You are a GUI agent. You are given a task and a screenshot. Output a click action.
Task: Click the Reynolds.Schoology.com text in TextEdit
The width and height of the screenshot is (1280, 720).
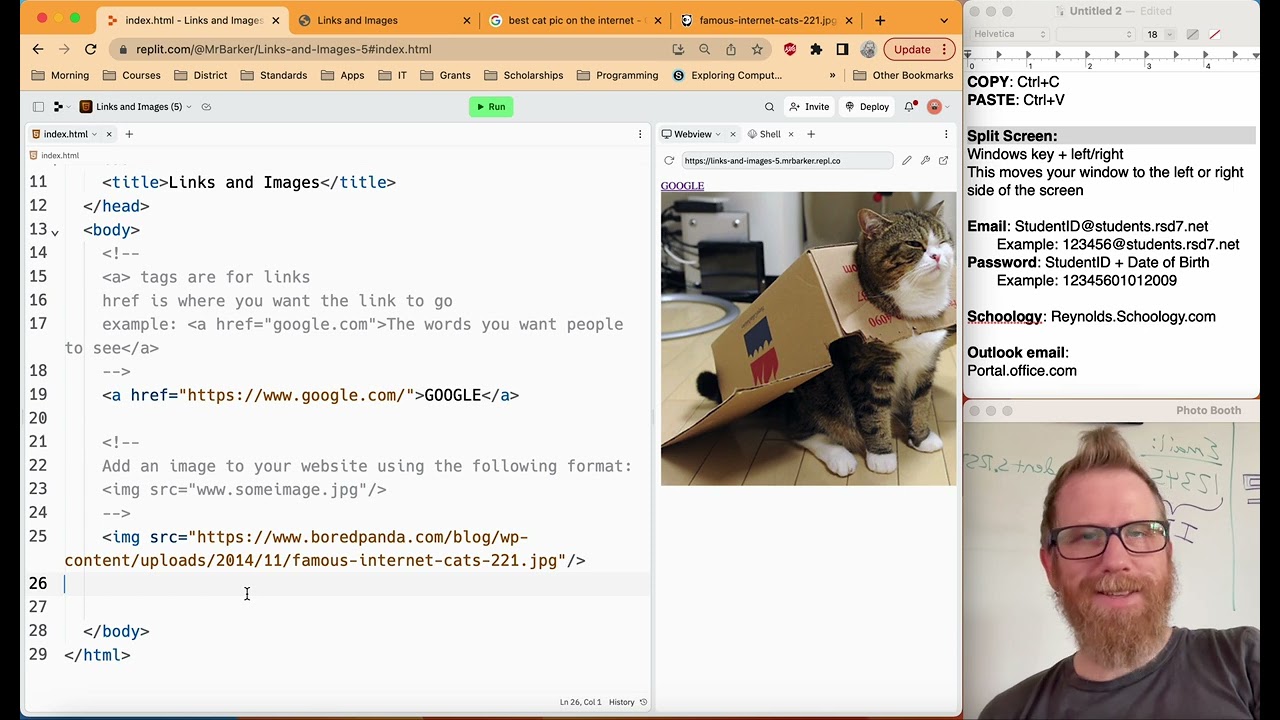1133,317
